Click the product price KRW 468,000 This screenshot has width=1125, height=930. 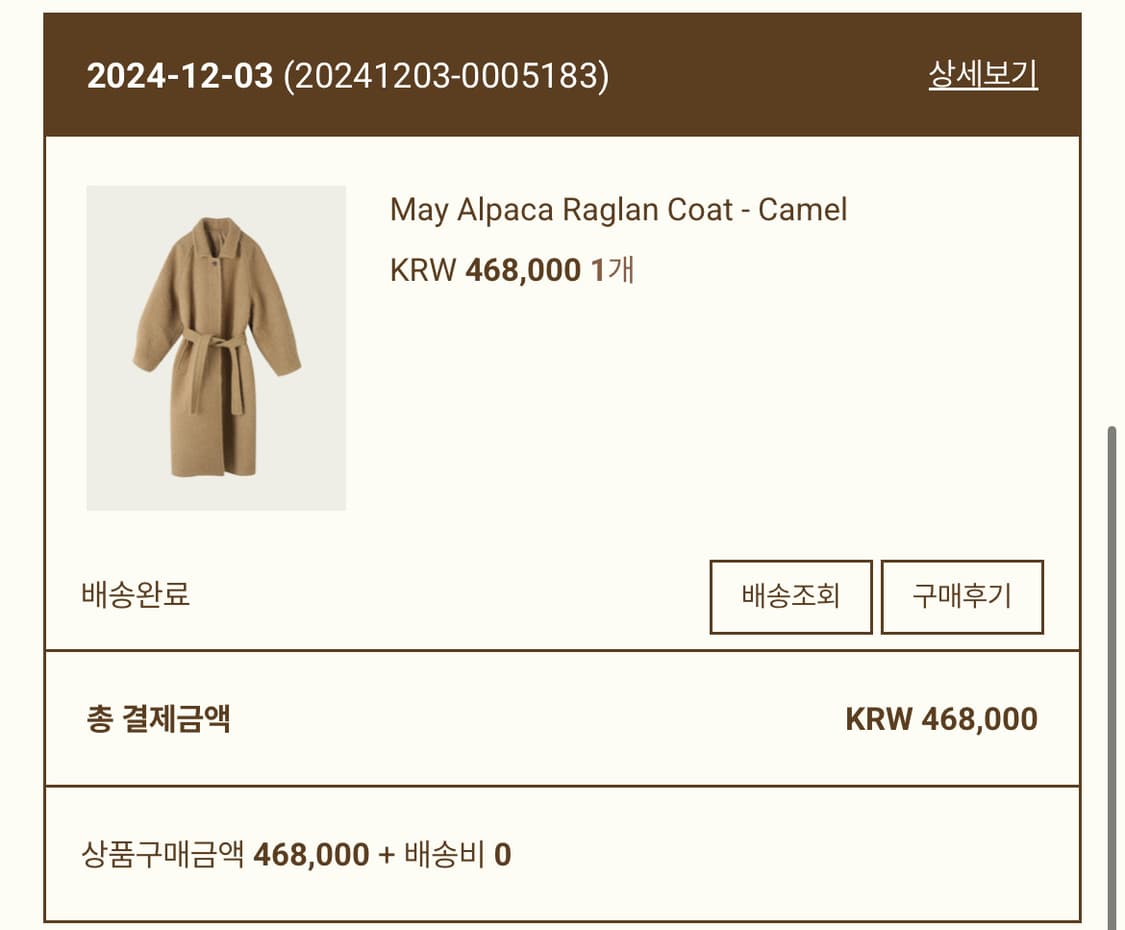pyautogui.click(x=483, y=269)
